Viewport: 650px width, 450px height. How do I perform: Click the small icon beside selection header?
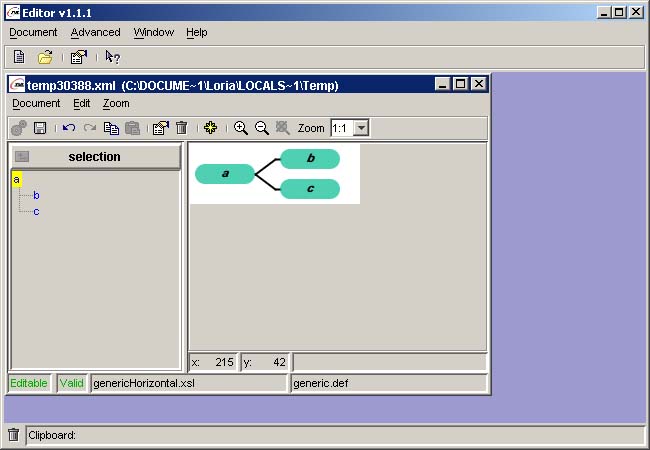22,157
